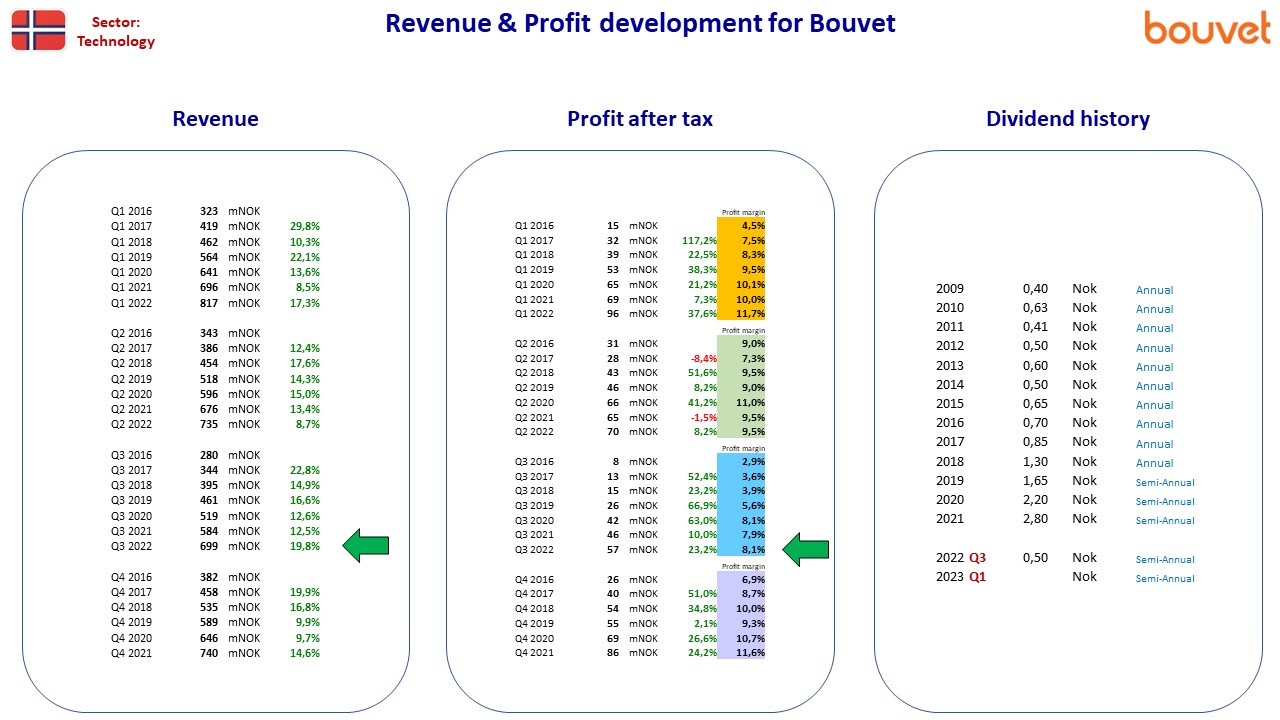Image resolution: width=1280 pixels, height=720 pixels.
Task: Select Q3 2022 revenue value 699
Action: point(208,546)
